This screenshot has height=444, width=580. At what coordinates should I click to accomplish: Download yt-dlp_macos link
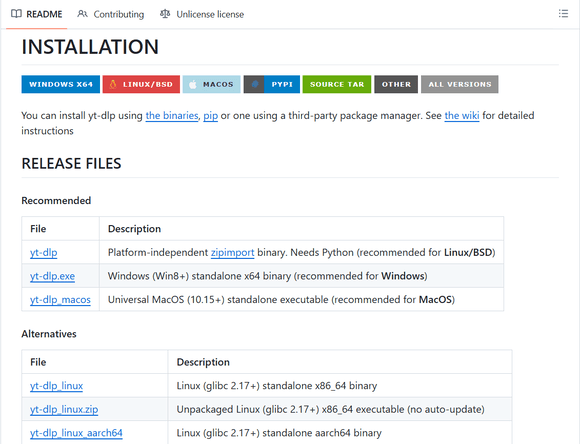[60, 300]
